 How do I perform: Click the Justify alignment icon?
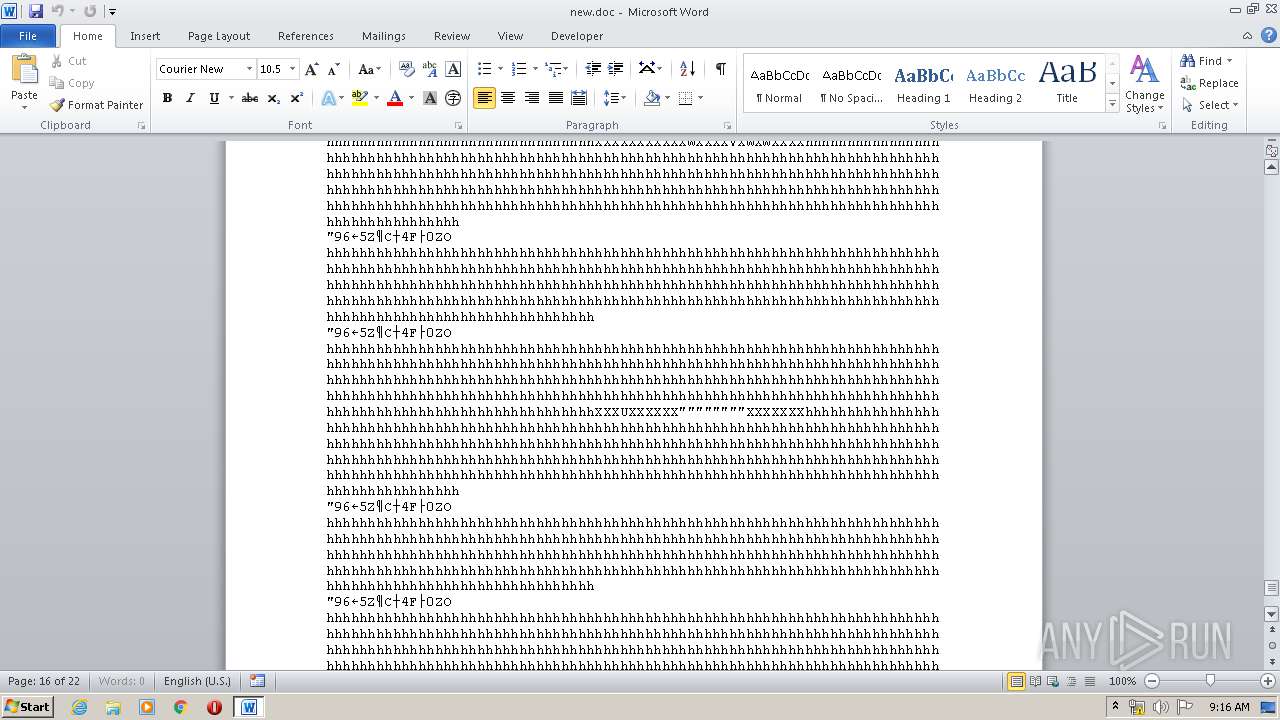(555, 98)
